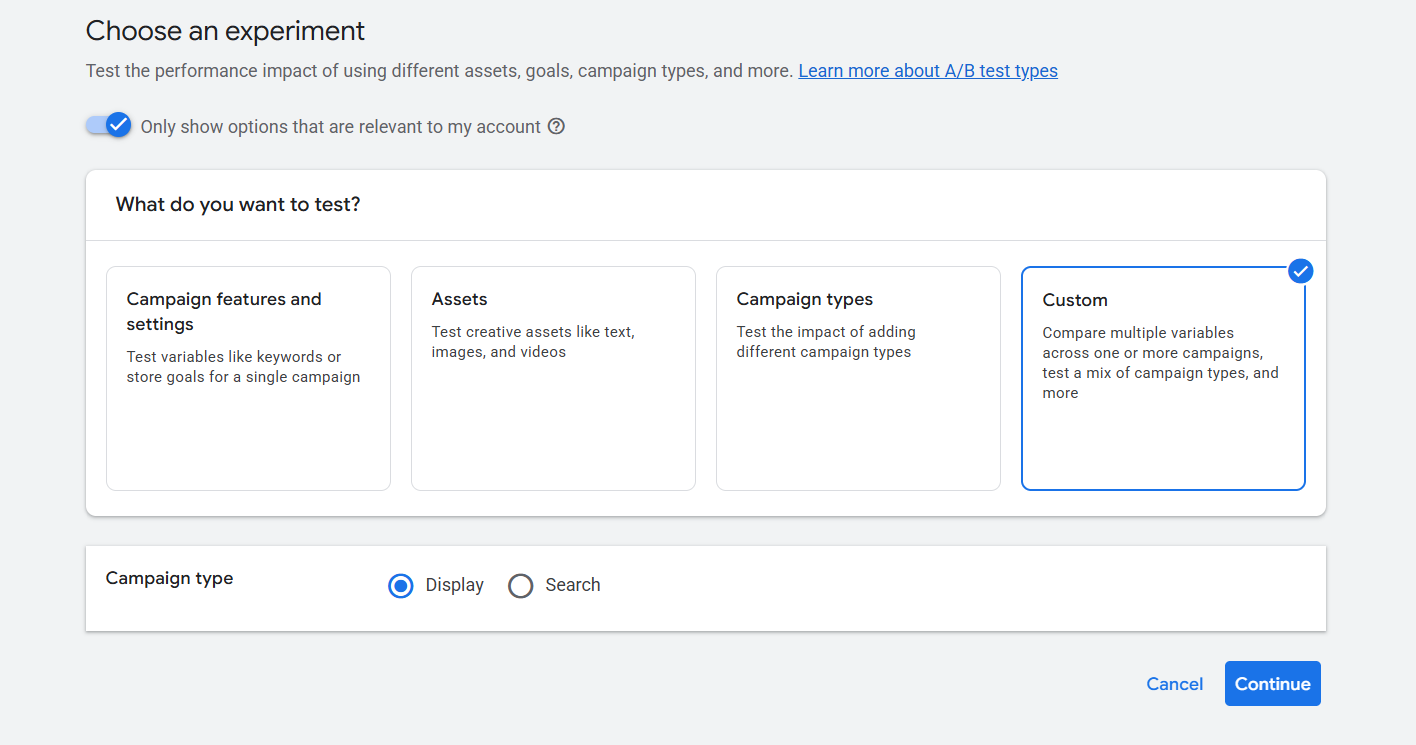Click the blue checkmark badge on Custom card
The image size is (1416, 745).
tap(1300, 271)
